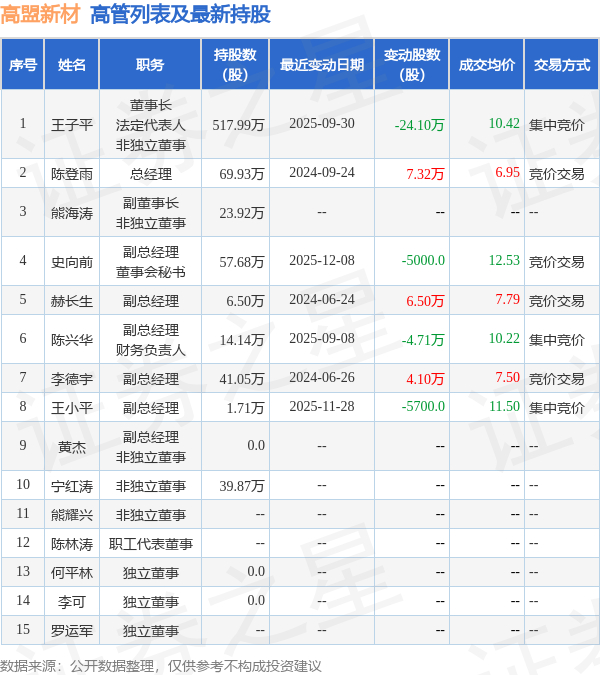The image size is (600, 675).
Task: Click holdings value 23.92万
Action: pyautogui.click(x=241, y=213)
